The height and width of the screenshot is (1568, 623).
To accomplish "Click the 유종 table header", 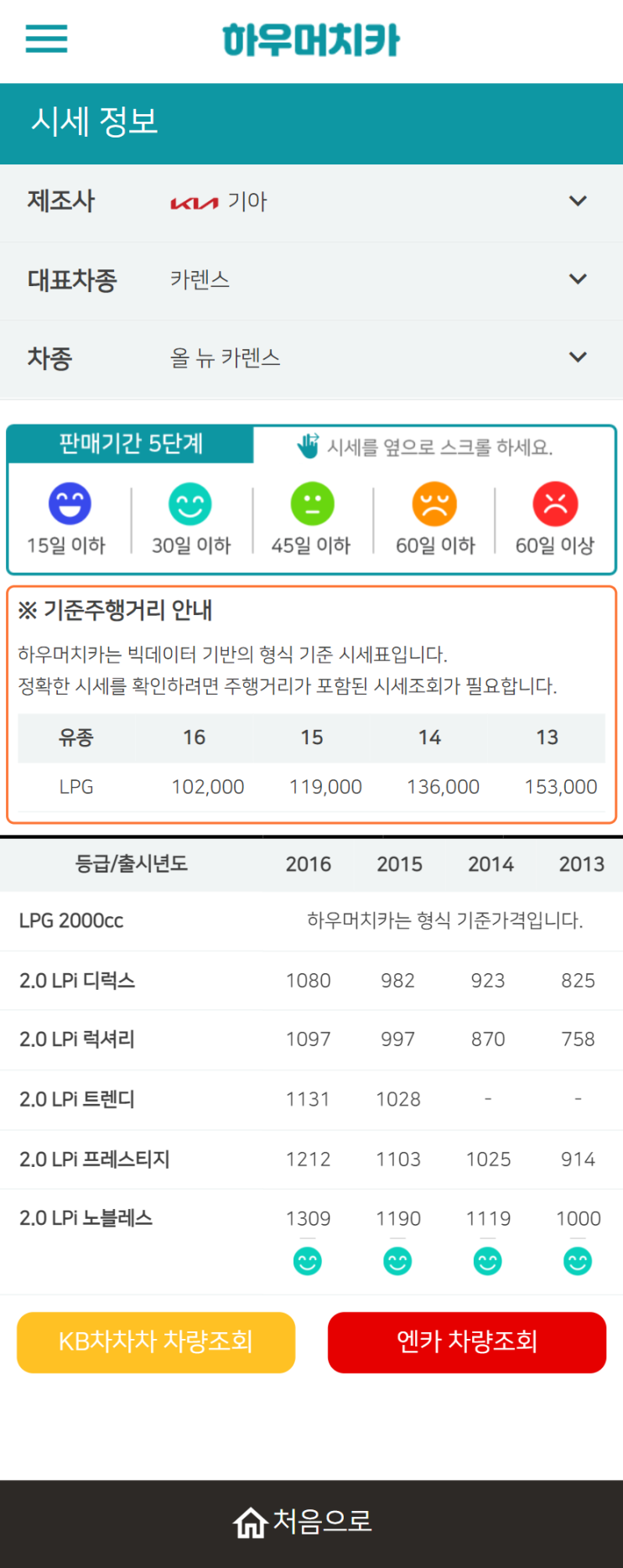I will point(76,737).
